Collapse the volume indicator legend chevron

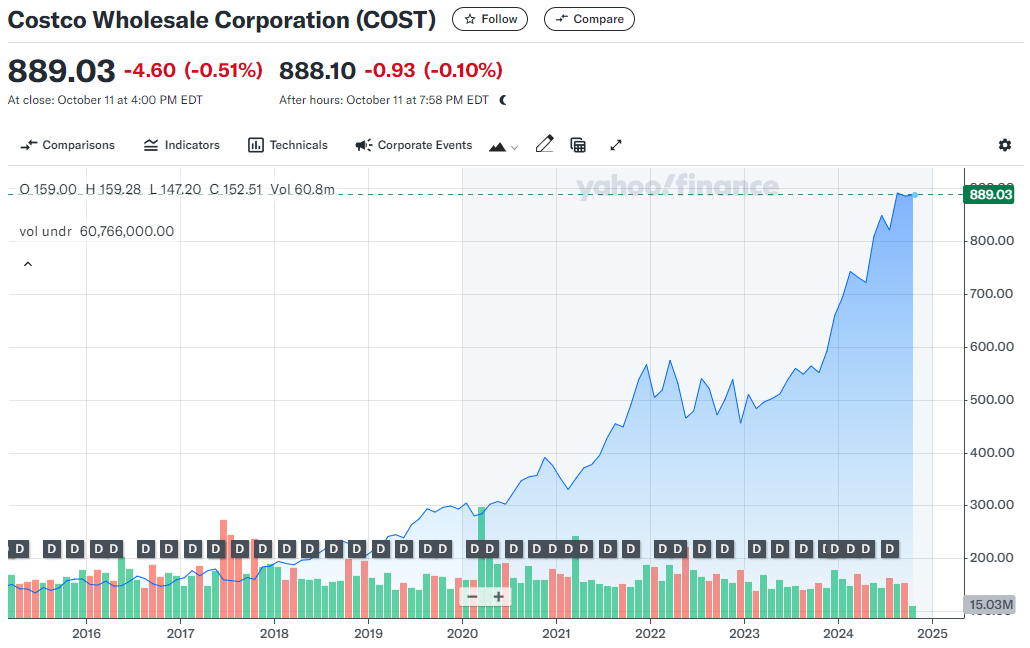tap(28, 264)
